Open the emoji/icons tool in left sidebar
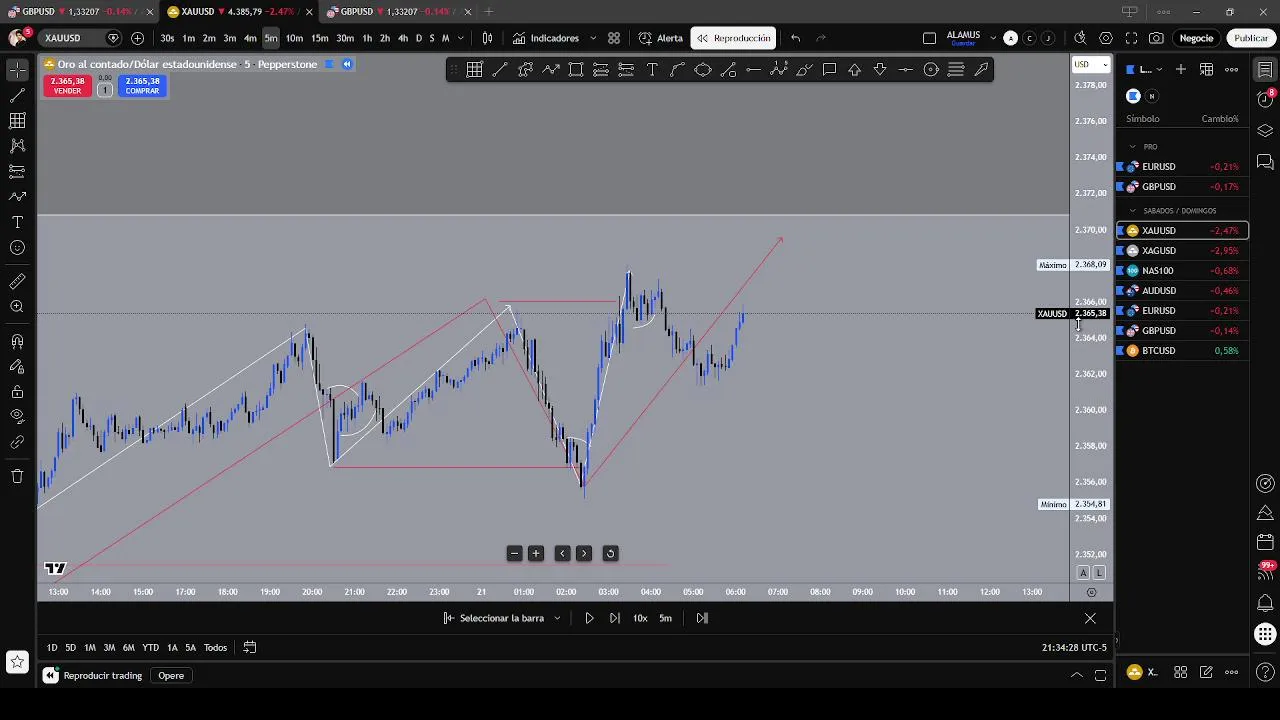 17,247
